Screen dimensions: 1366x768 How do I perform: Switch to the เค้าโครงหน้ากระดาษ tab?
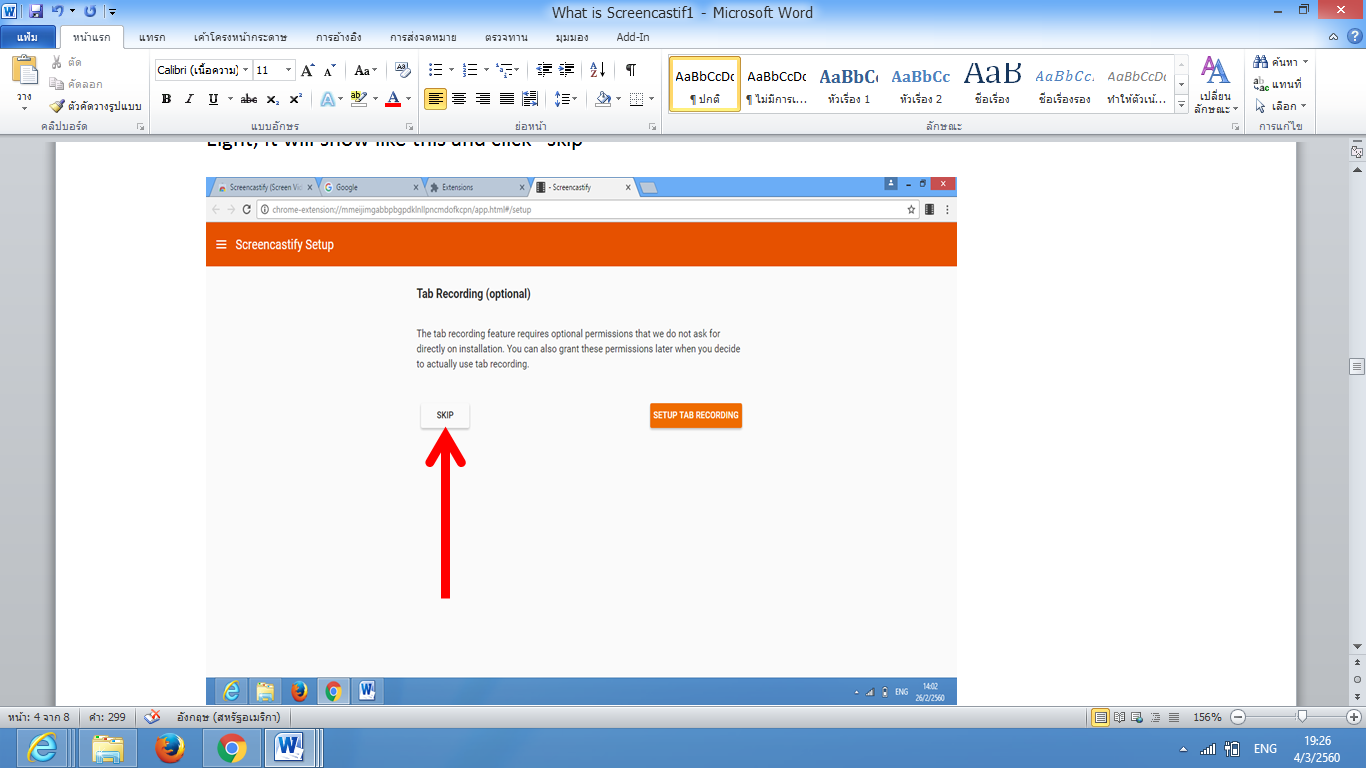[x=240, y=37]
